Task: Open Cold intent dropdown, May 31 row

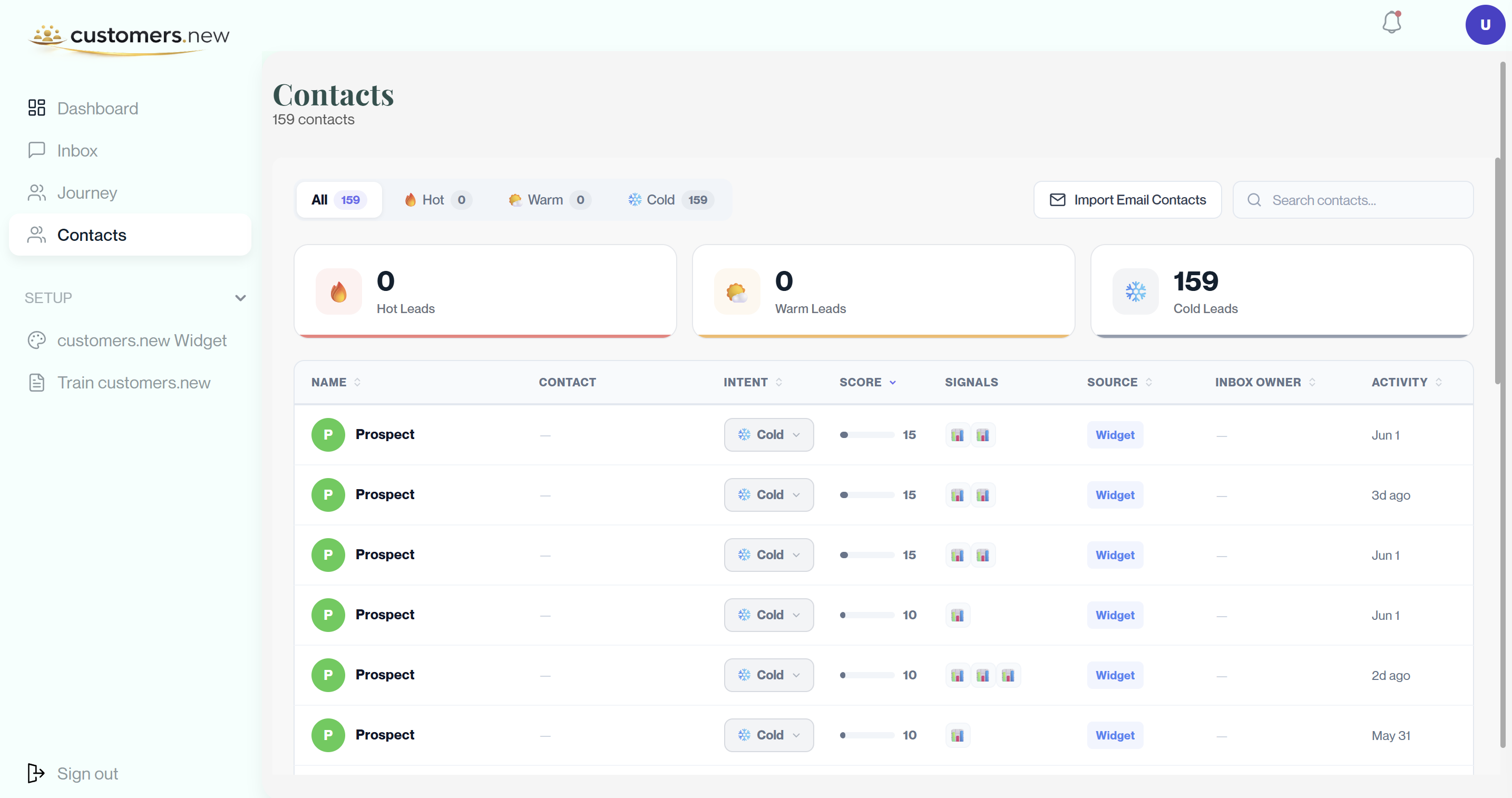Action: point(768,735)
